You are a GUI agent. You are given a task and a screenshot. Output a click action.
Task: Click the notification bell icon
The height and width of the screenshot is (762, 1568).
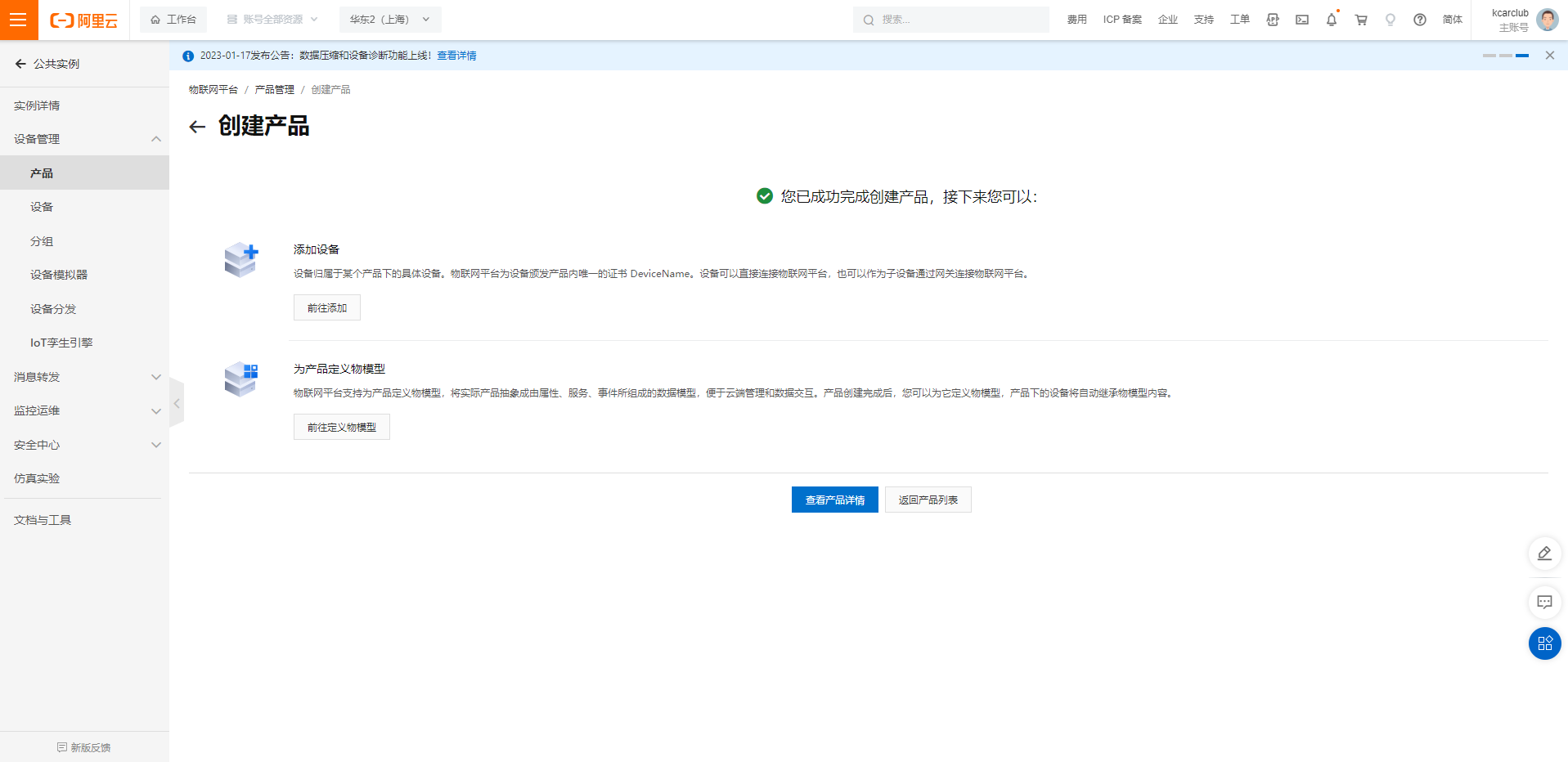[x=1331, y=20]
